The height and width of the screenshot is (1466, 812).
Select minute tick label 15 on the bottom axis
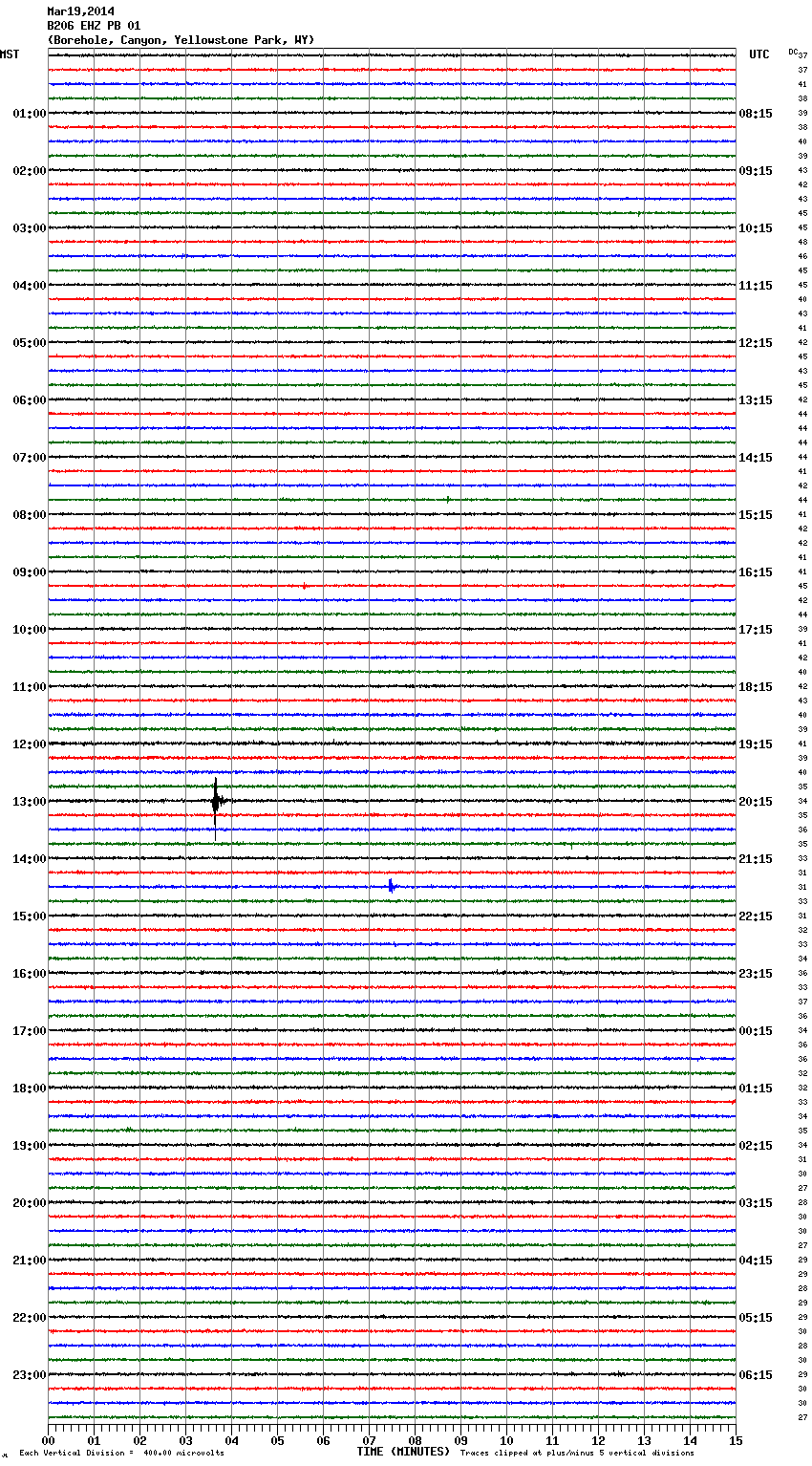(735, 1440)
